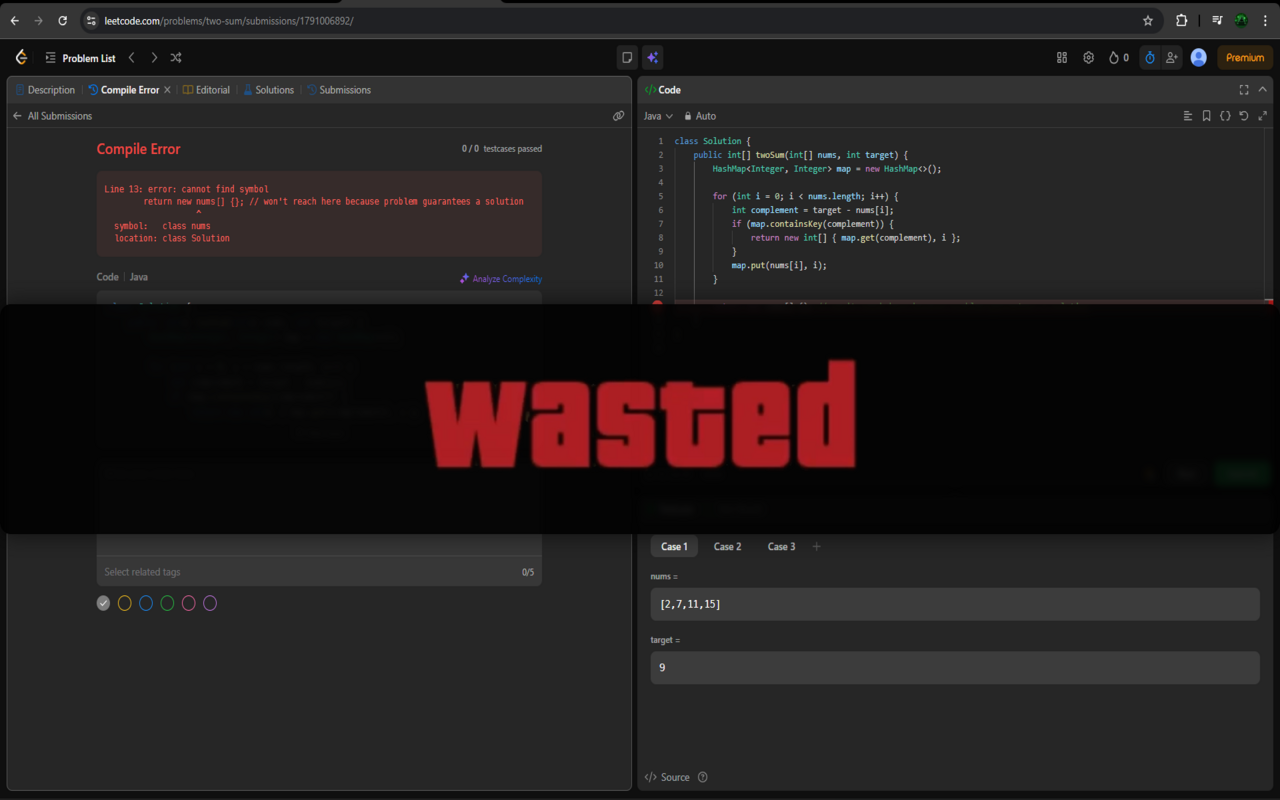The width and height of the screenshot is (1280, 800).
Task: Format code with the align icon
Action: point(1188,116)
